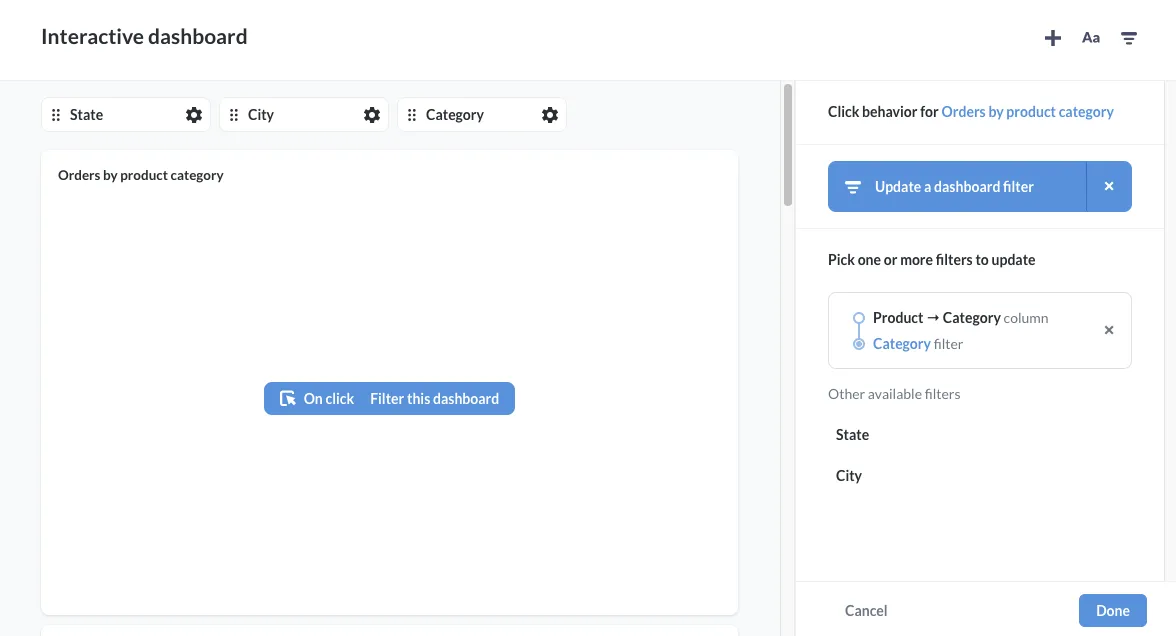Remove the Product Category filter mapping
Viewport: 1176px width, 636px height.
pyautogui.click(x=1108, y=330)
